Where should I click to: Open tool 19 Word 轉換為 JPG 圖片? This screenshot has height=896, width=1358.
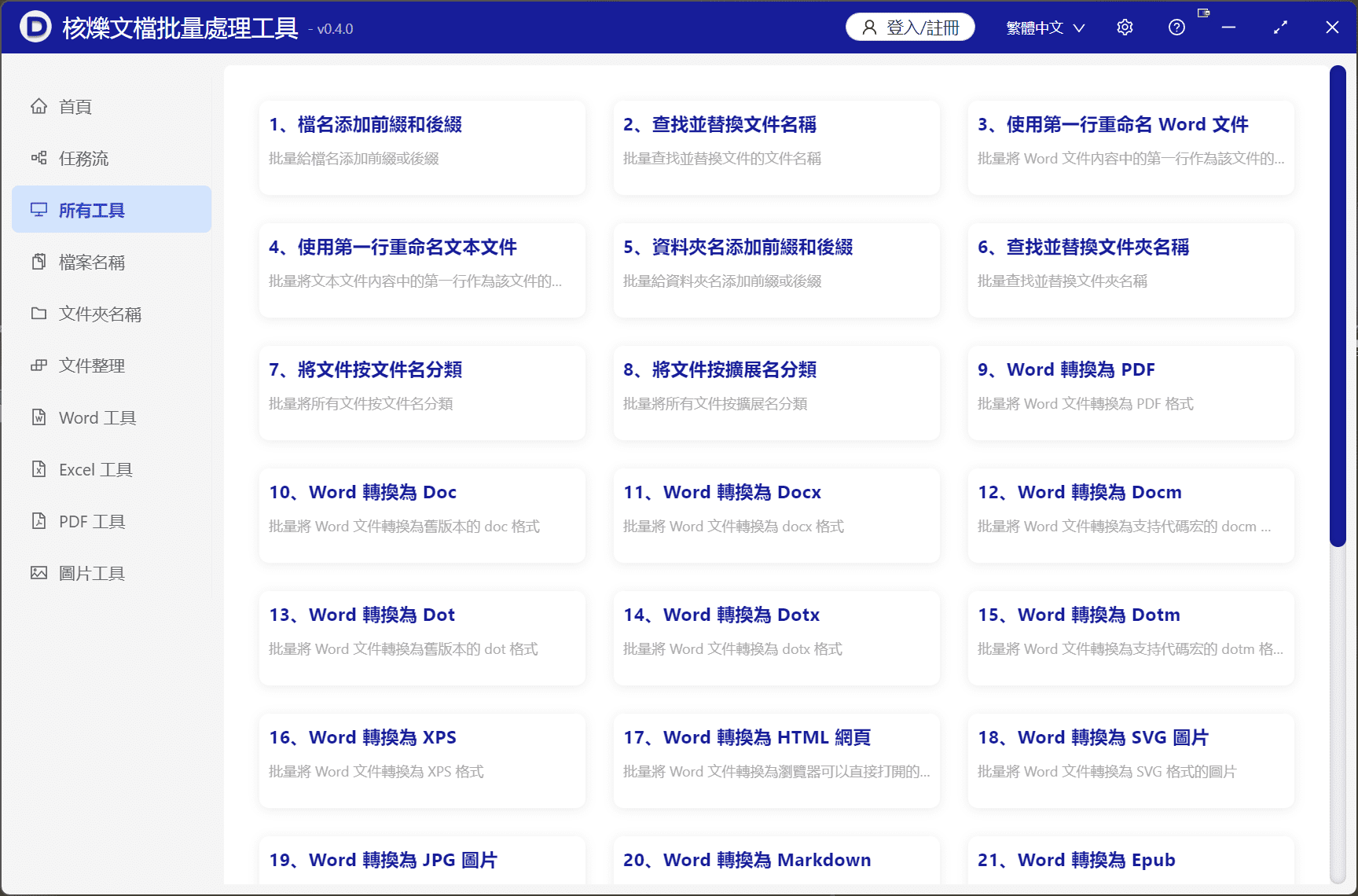coord(422,861)
